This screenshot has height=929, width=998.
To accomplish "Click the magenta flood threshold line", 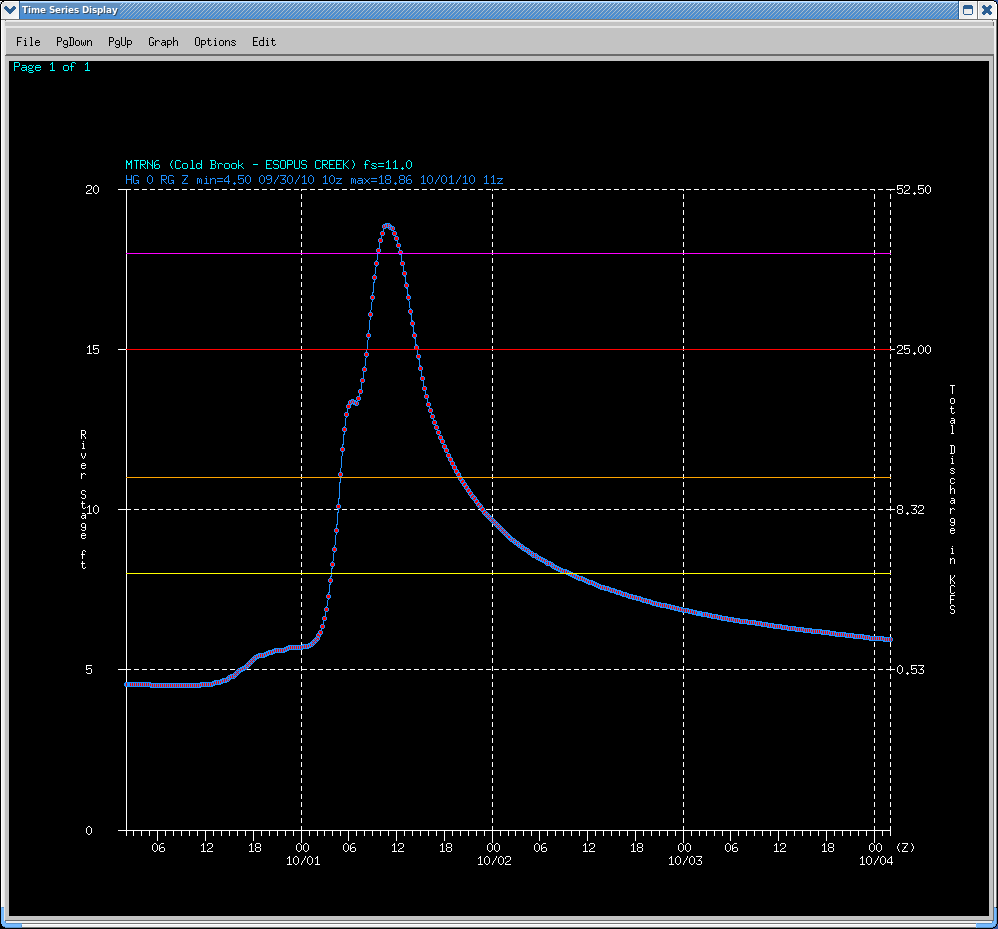I will tap(509, 253).
